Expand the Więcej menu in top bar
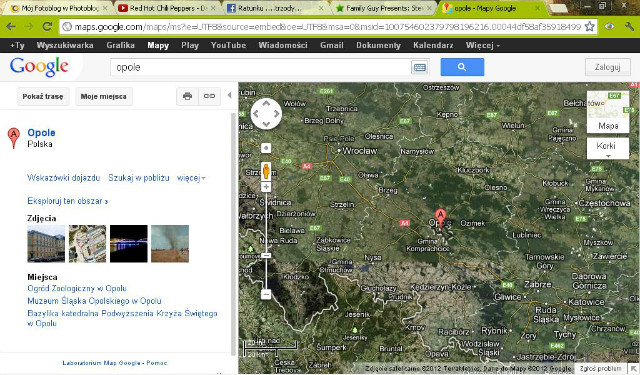640x375 pixels. pos(482,45)
